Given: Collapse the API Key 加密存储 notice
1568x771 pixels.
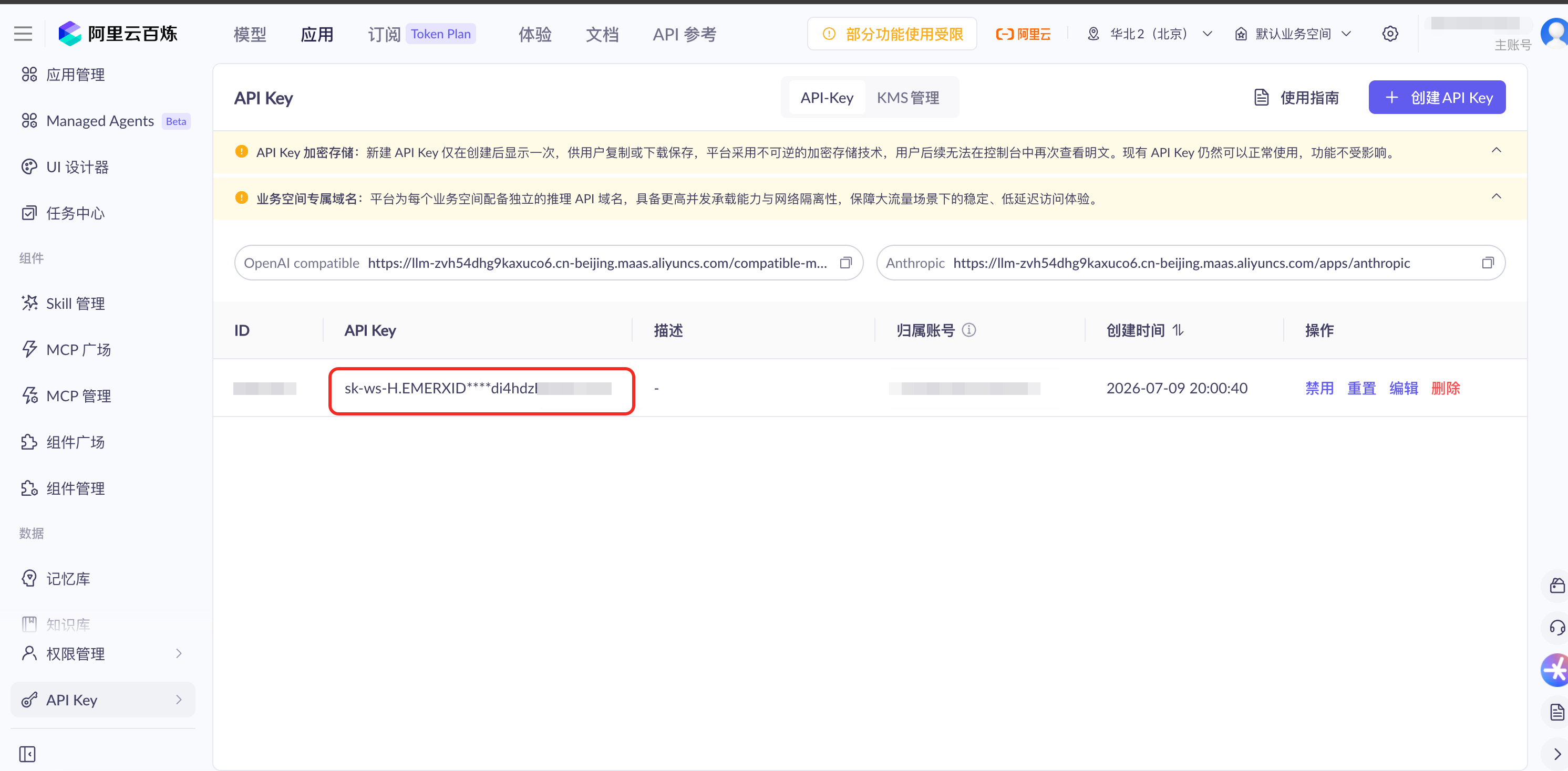Looking at the screenshot, I should coord(1496,150).
